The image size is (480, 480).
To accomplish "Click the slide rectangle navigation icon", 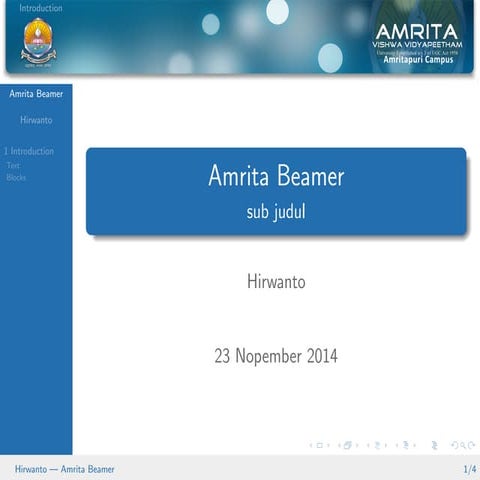I will [319, 445].
